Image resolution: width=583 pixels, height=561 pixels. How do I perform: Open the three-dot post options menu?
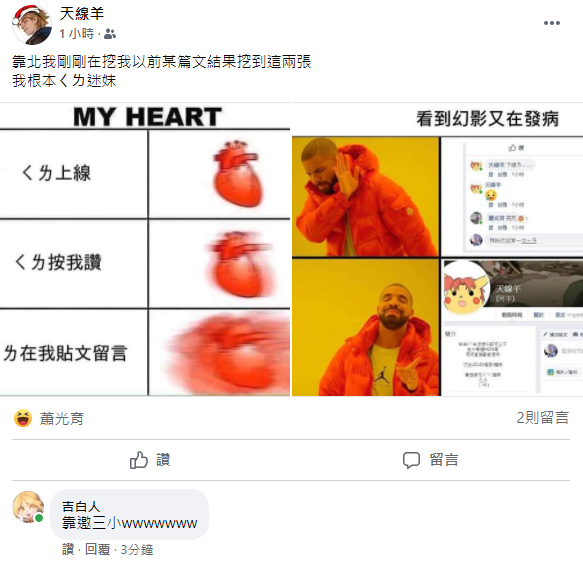click(x=551, y=23)
